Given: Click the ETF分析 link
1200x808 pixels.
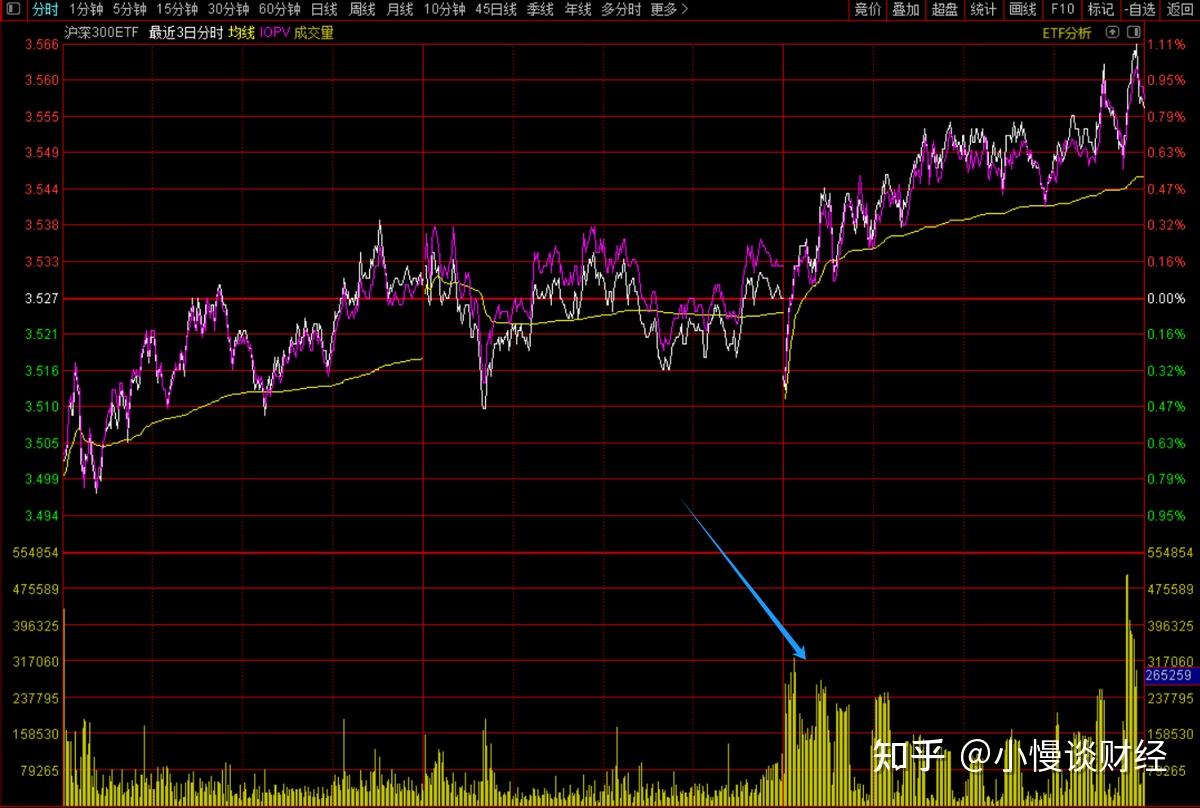Looking at the screenshot, I should pyautogui.click(x=1067, y=33).
